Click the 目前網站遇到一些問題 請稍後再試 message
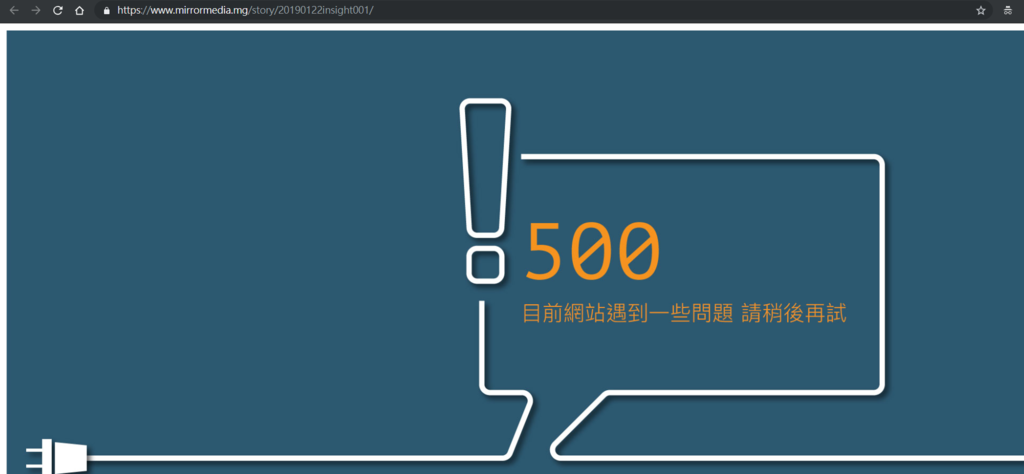1024x474 pixels. 684,313
